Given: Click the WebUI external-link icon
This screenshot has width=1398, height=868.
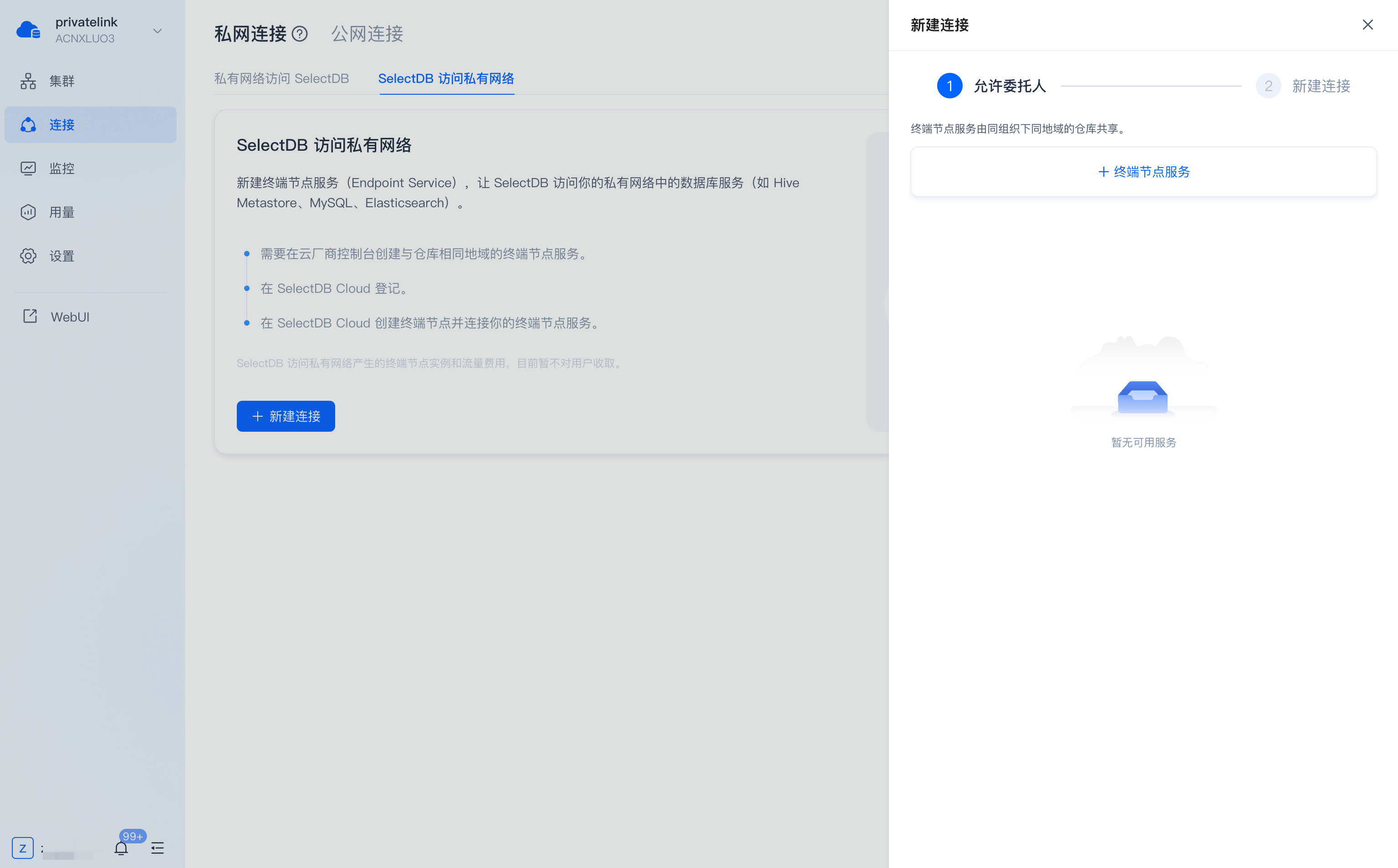Looking at the screenshot, I should (30, 316).
